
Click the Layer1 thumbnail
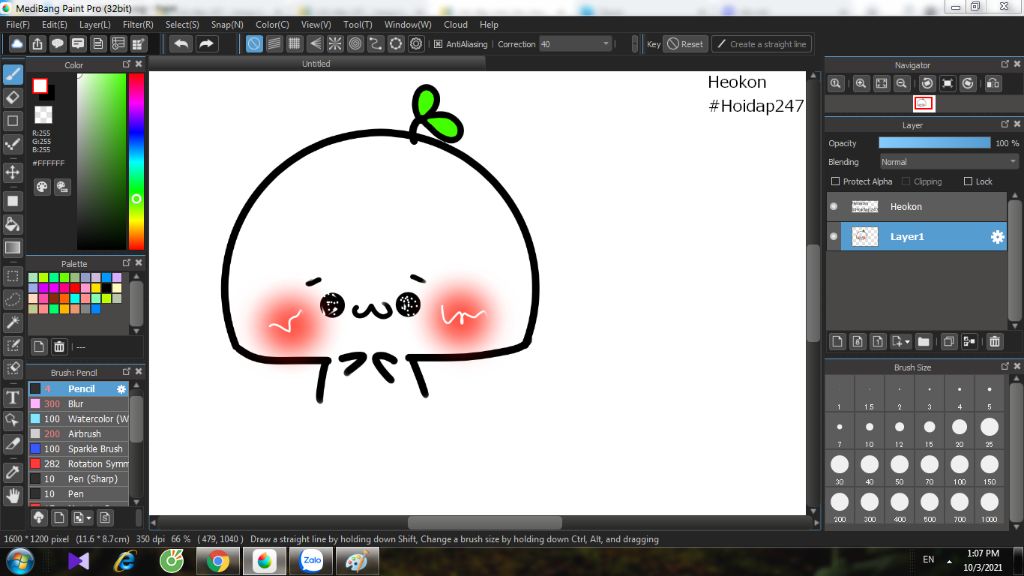pos(865,236)
